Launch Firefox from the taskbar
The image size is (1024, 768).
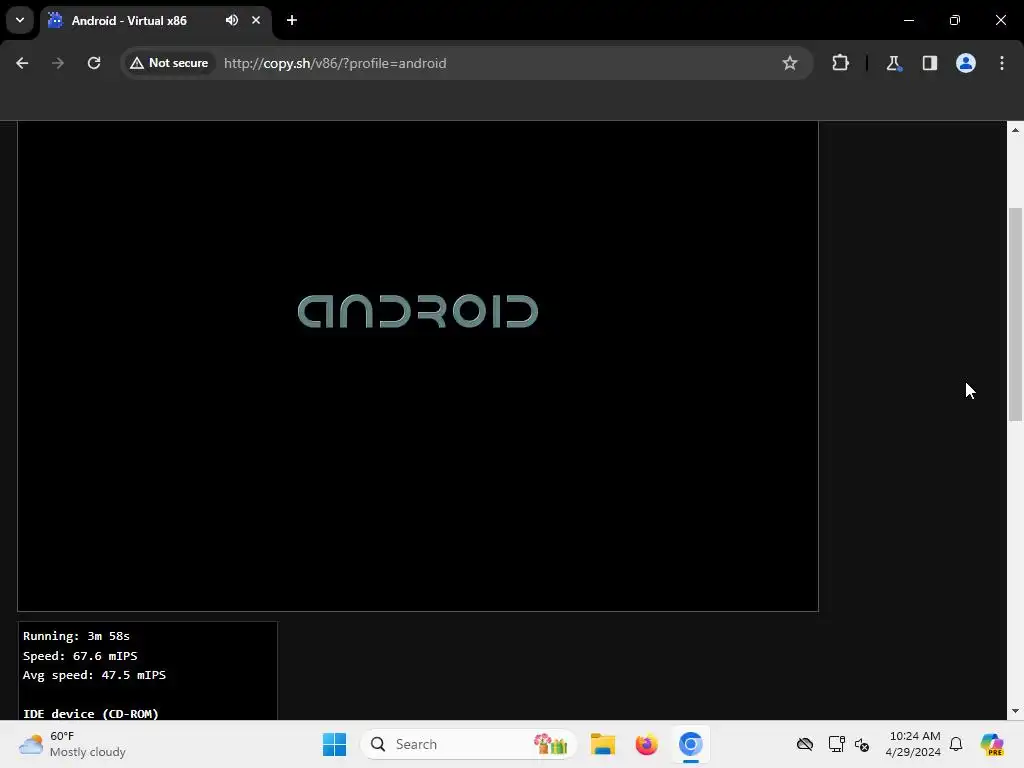[647, 744]
